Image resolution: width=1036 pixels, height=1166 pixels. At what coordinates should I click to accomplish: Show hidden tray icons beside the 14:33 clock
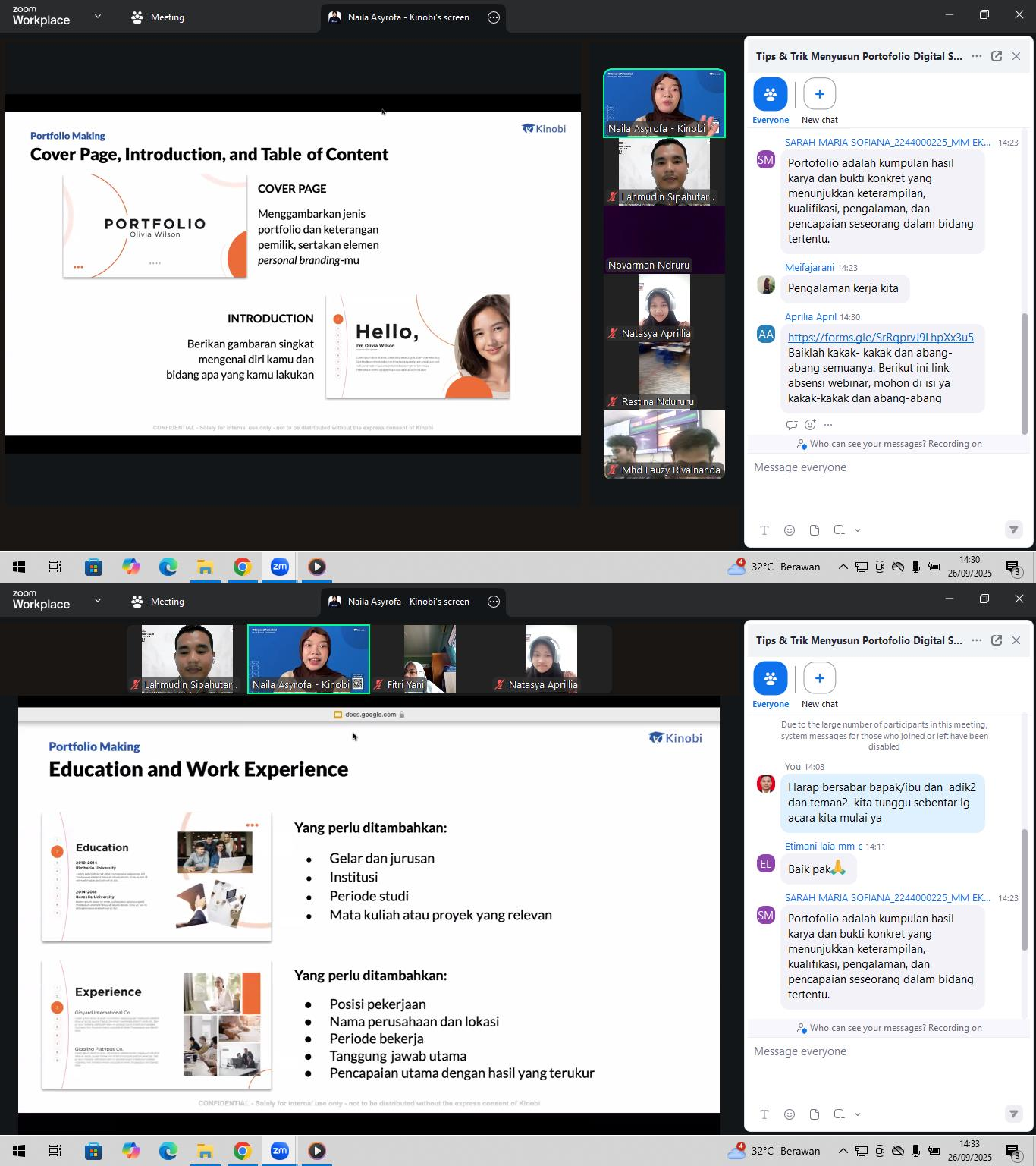click(843, 1151)
